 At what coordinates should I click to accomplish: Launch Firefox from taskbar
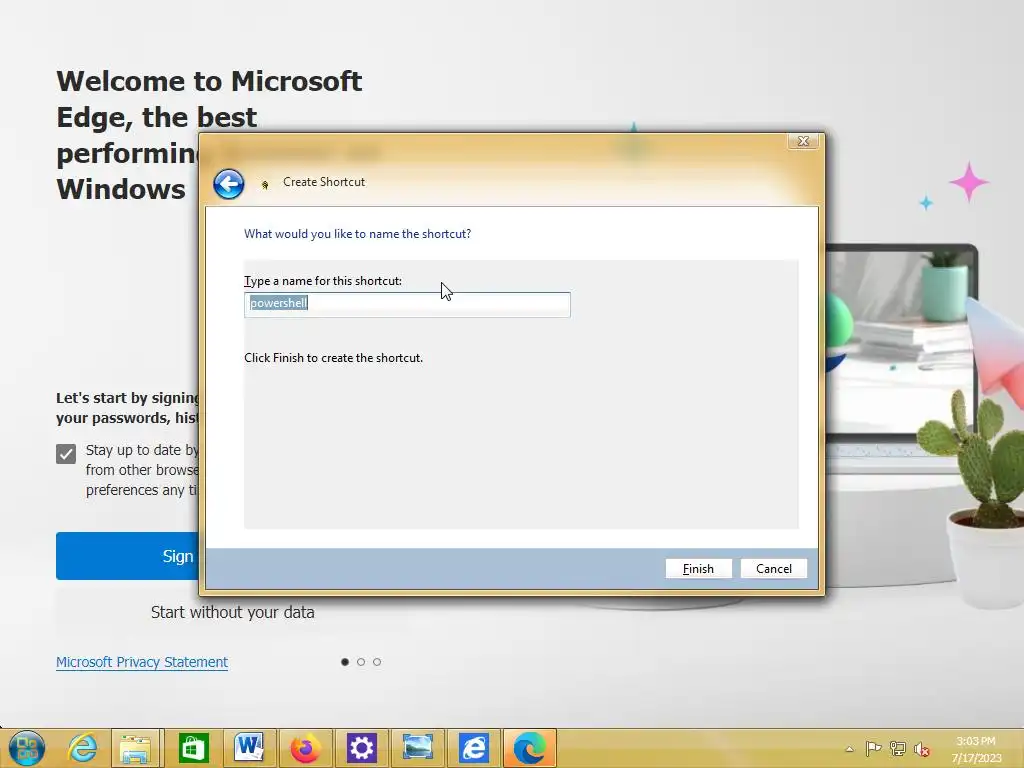click(x=305, y=748)
